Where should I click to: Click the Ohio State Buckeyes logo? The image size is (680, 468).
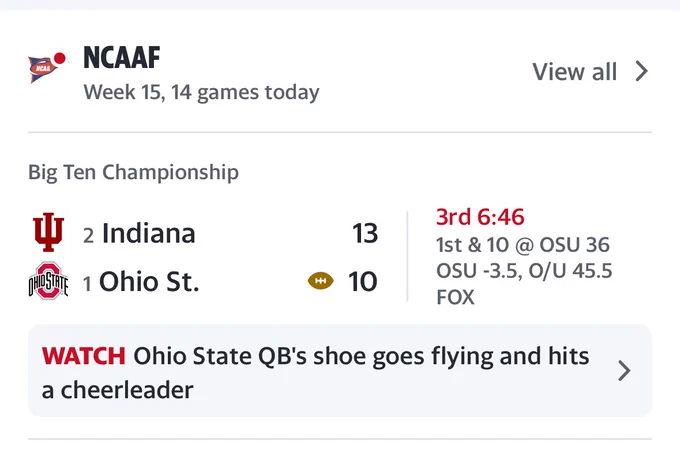coord(48,281)
